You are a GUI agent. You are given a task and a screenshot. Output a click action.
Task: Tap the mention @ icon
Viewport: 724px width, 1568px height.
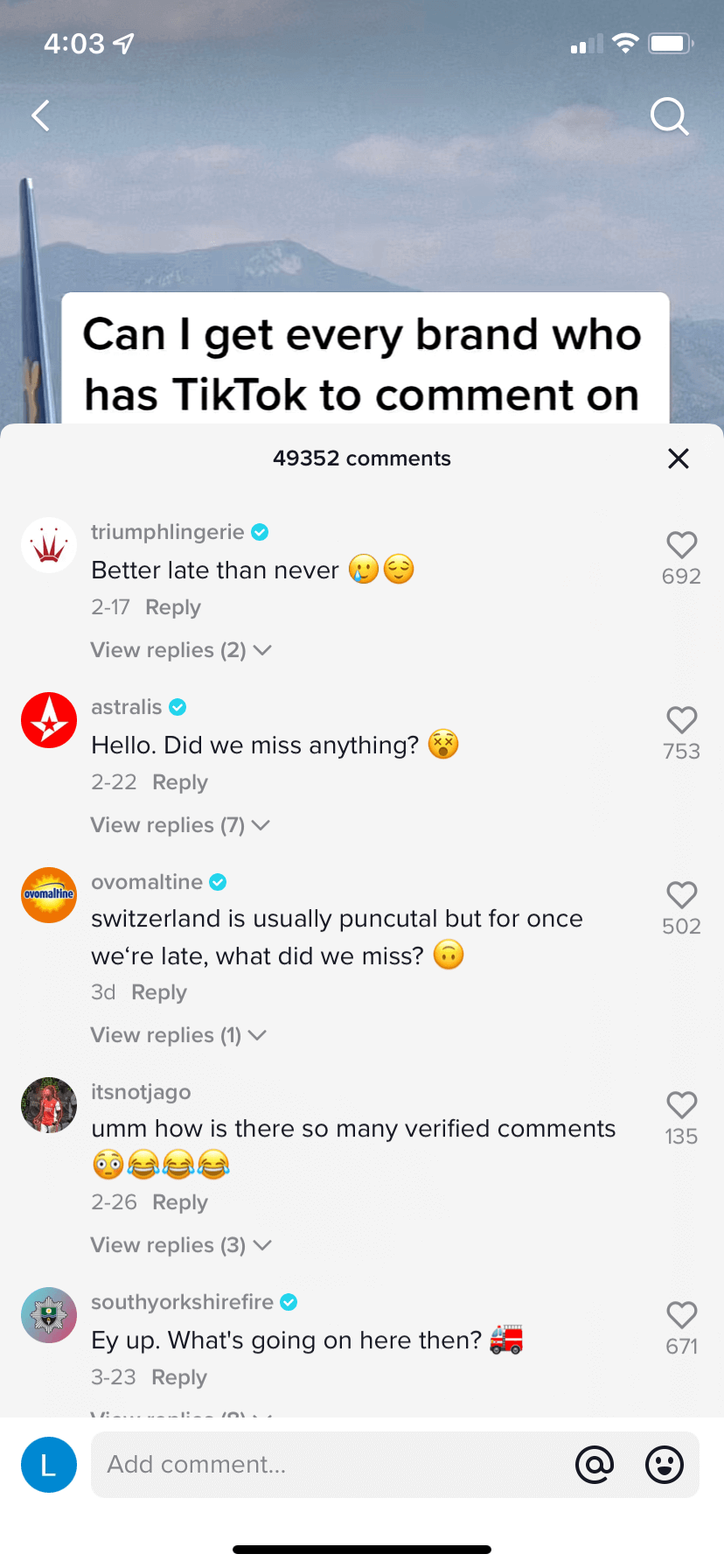(x=595, y=1464)
